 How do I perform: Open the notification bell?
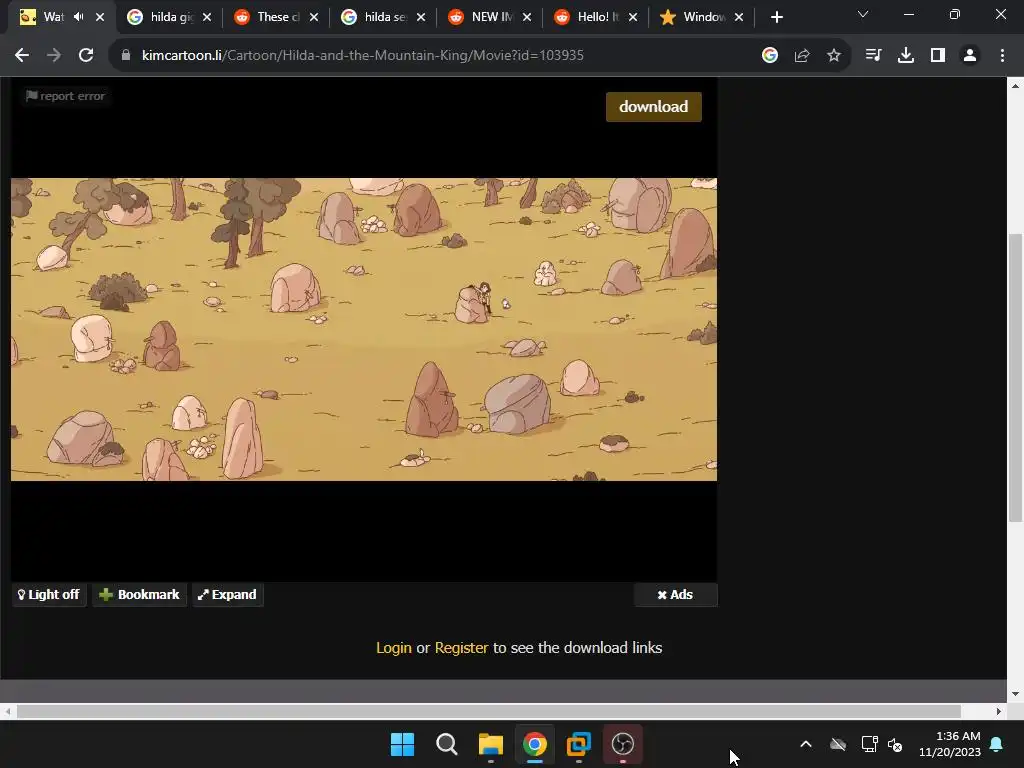pos(997,744)
